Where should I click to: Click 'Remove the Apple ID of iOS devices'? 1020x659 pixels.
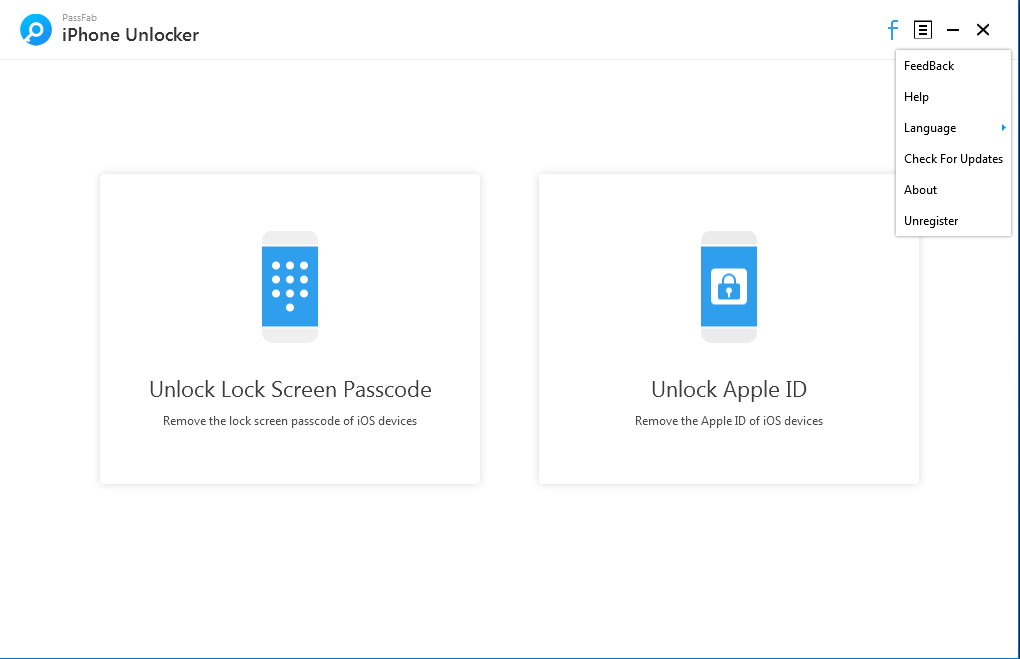729,421
